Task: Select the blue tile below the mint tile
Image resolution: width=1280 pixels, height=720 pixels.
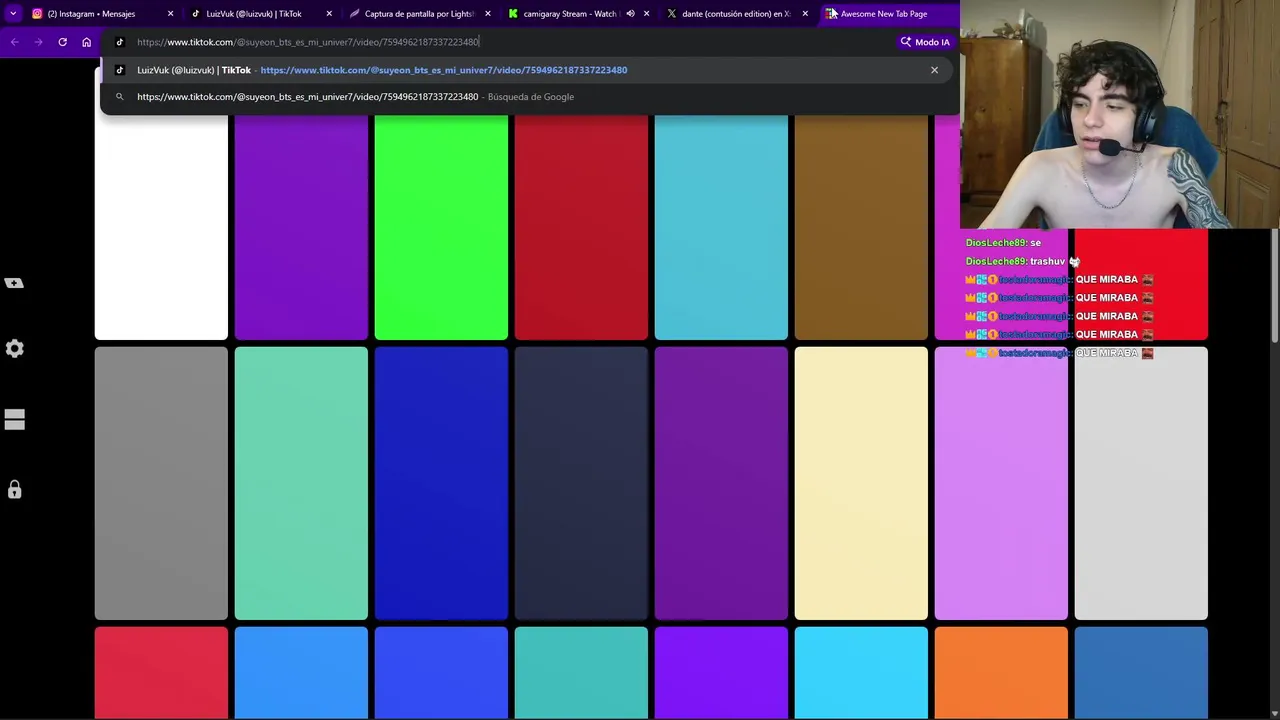Action: [301, 673]
